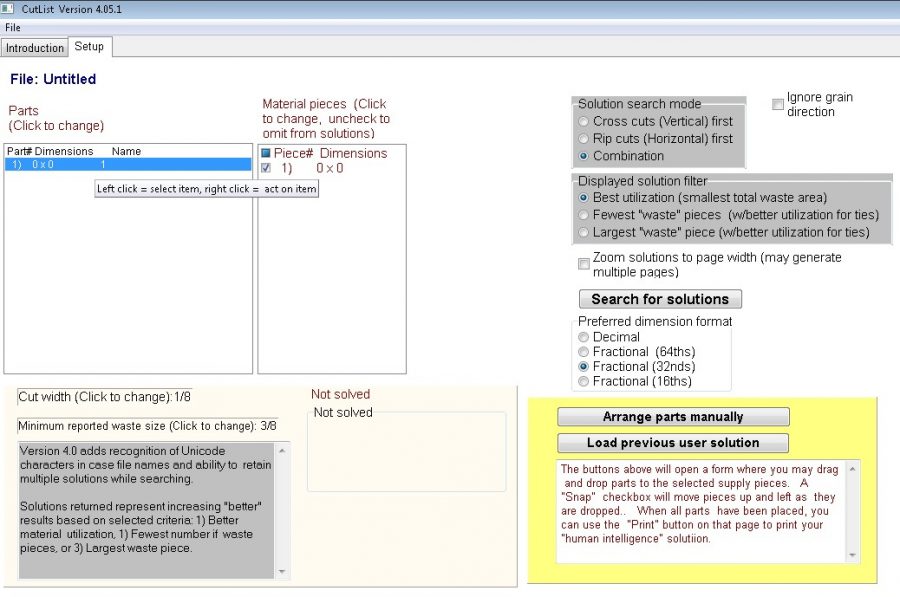This screenshot has width=900, height=597.
Task: Select part 1 row in Parts list
Action: [x=128, y=165]
